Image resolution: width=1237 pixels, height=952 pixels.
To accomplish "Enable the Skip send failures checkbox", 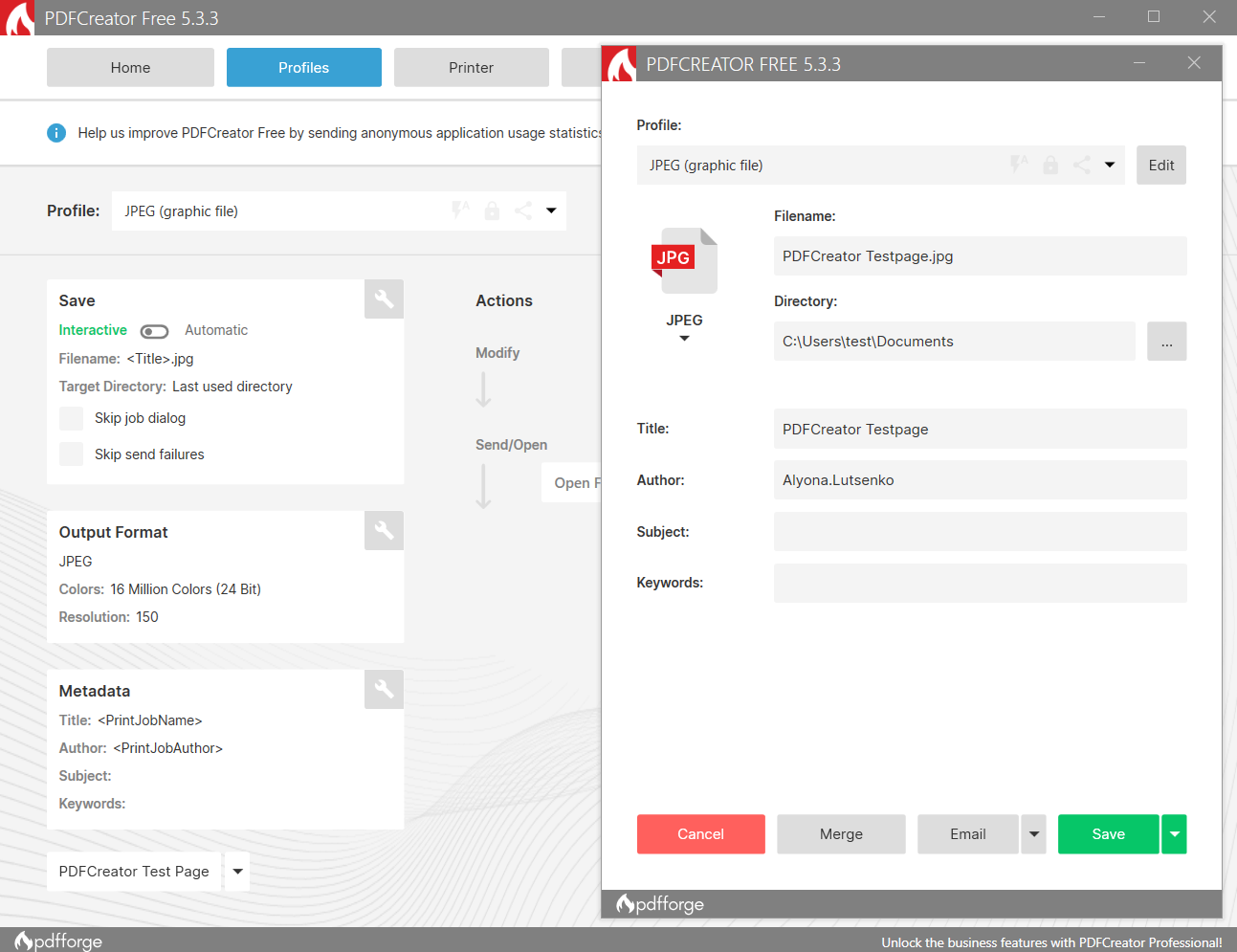I will 71,454.
